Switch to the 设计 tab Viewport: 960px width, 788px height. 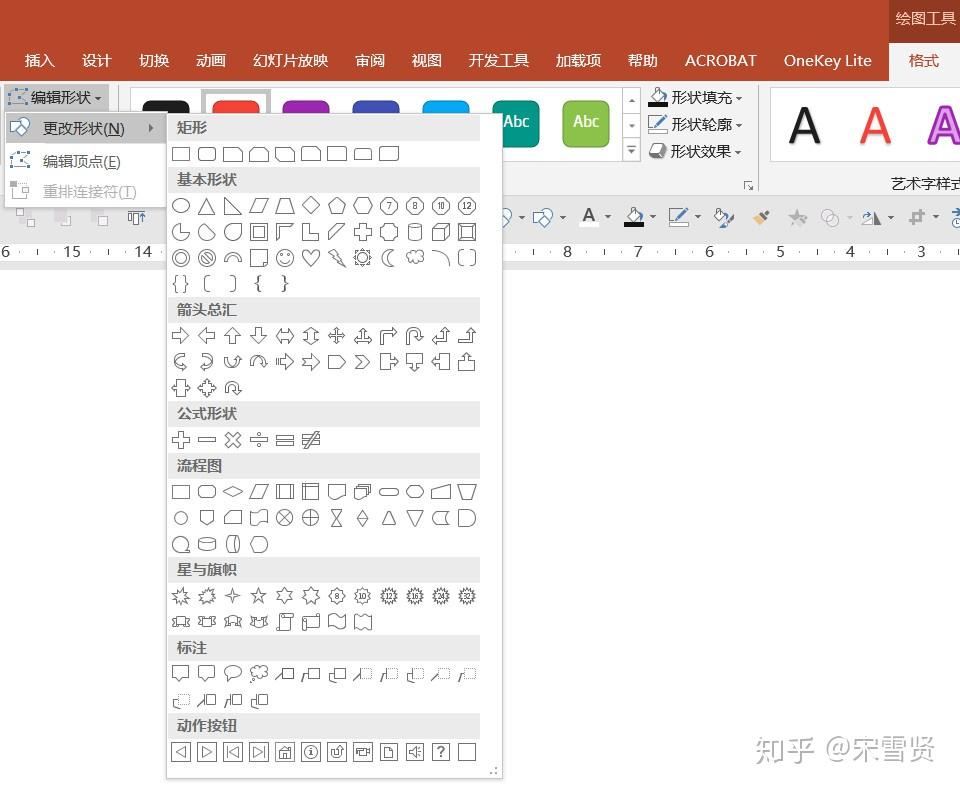[x=97, y=61]
